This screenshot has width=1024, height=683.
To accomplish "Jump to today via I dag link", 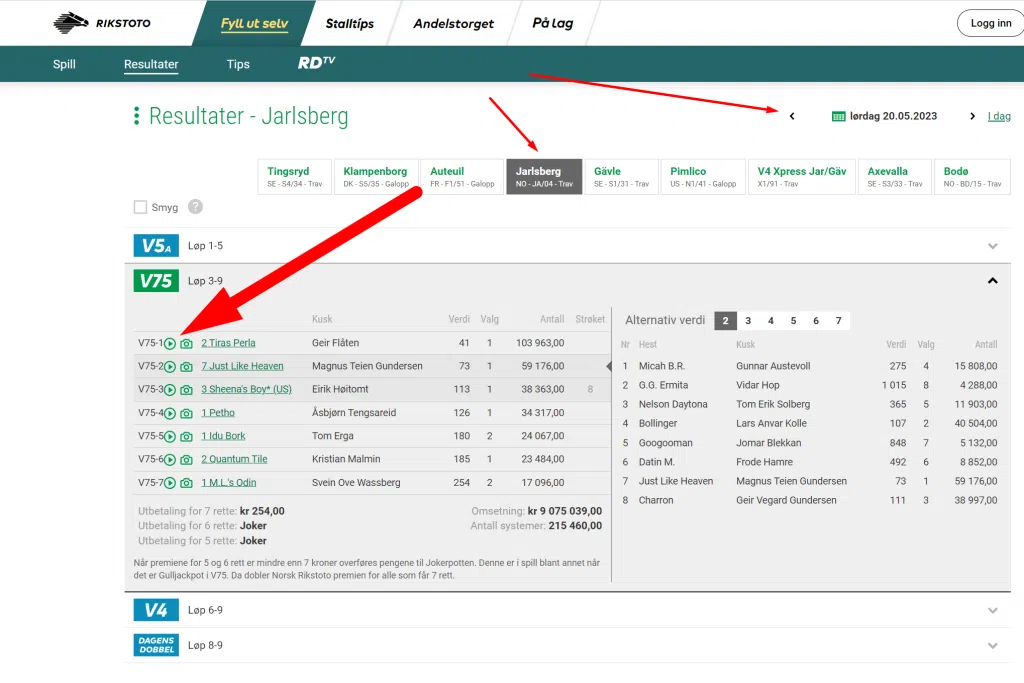I will click(999, 116).
